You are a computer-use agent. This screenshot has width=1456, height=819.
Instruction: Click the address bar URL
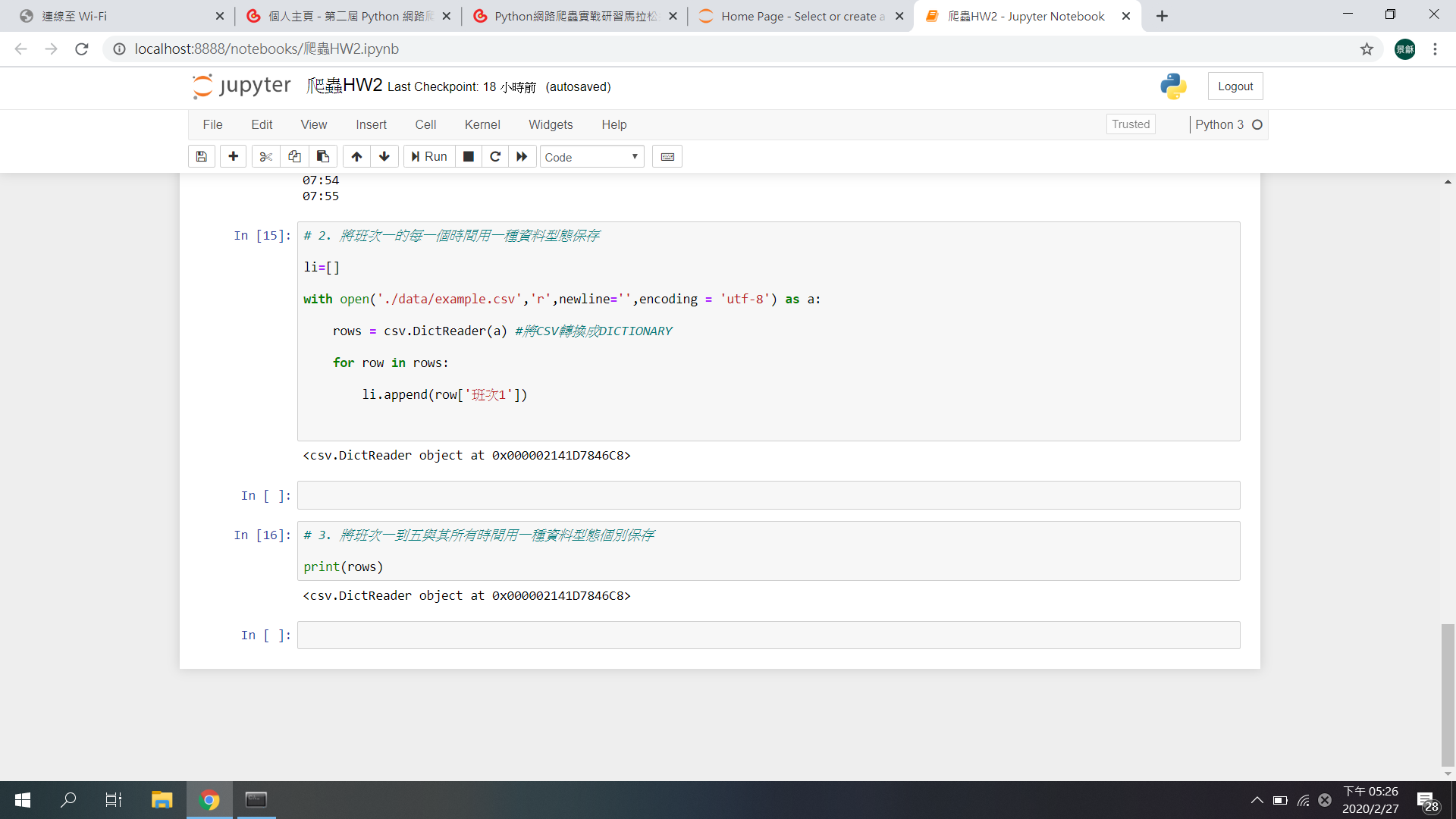266,49
